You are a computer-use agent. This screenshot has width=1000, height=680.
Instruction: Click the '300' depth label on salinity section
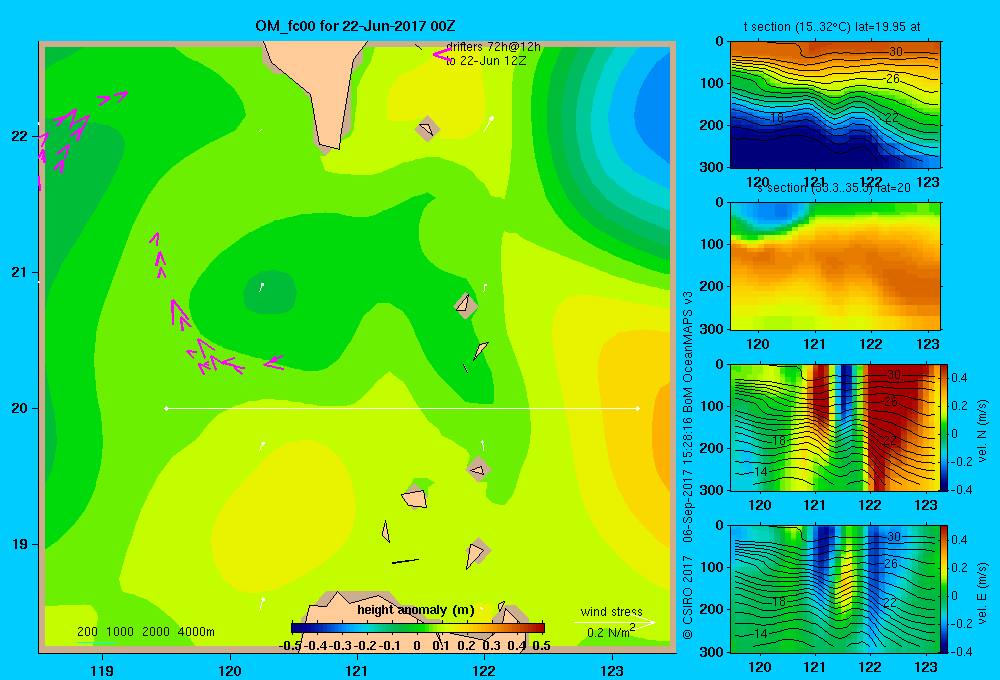point(712,329)
